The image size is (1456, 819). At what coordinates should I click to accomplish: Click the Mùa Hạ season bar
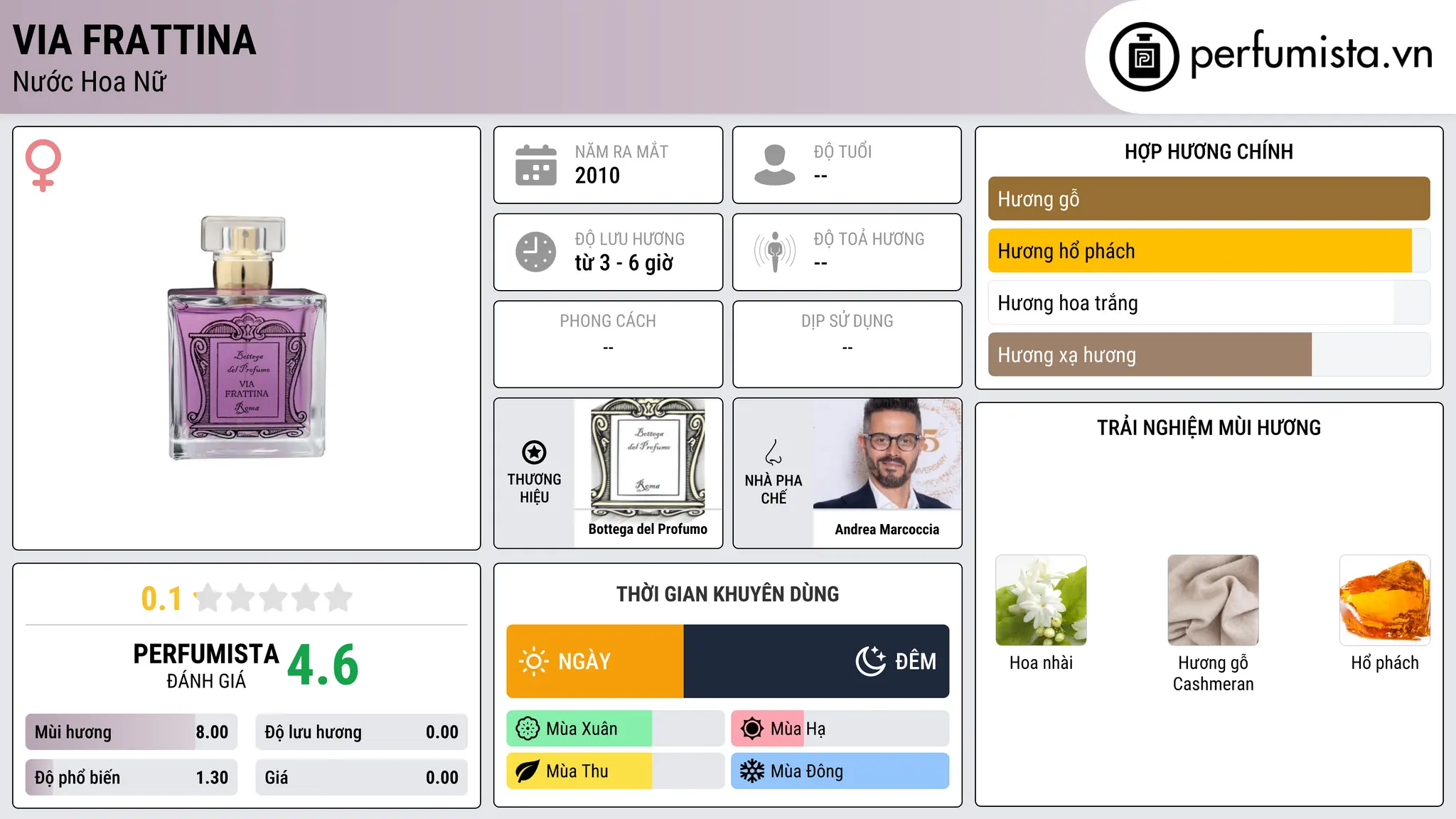tap(840, 729)
